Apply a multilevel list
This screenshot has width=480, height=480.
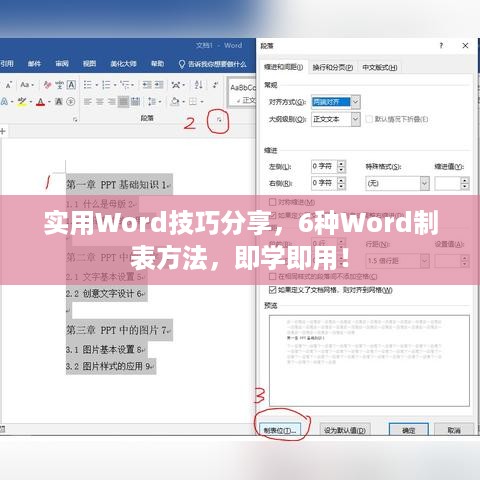click(x=125, y=85)
